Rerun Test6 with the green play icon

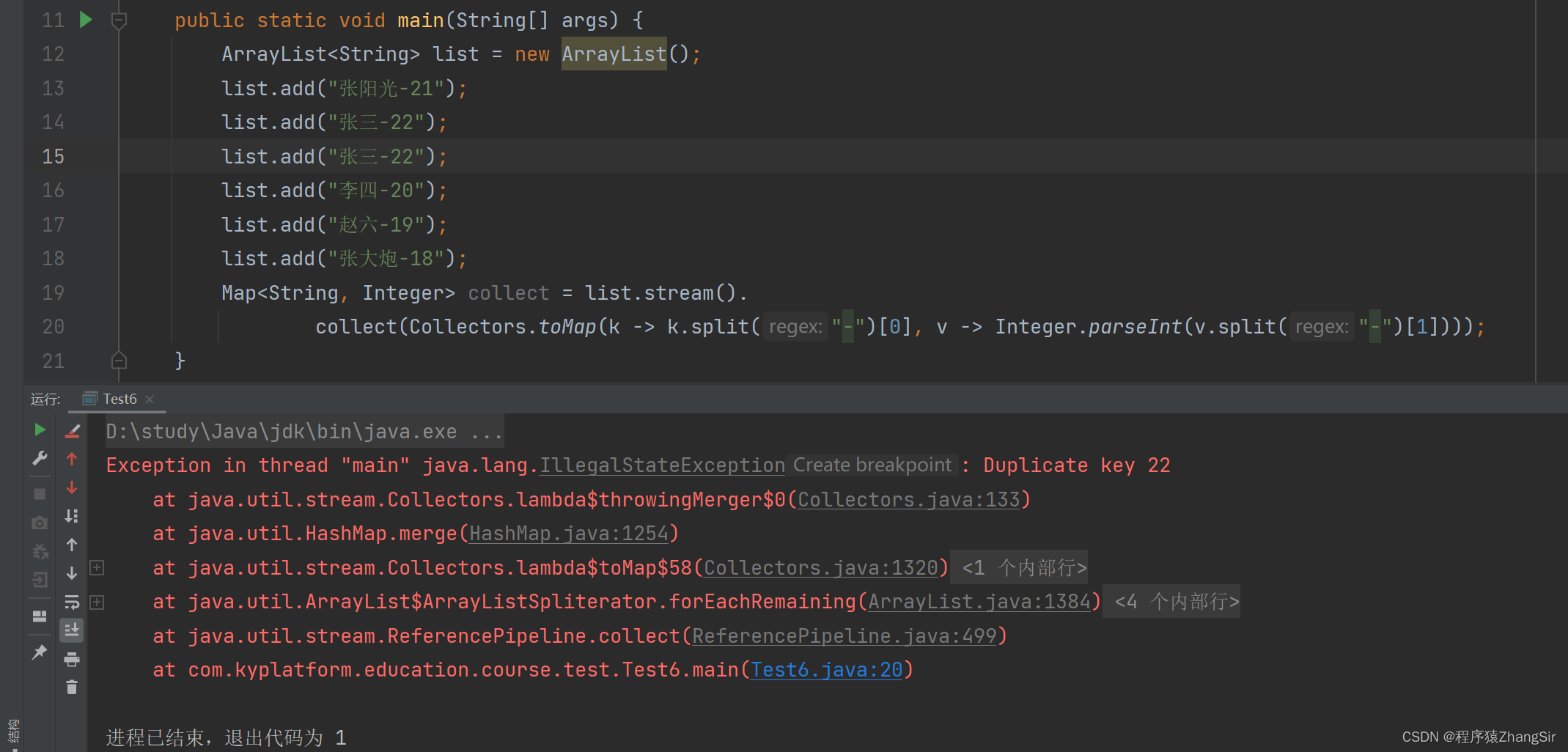[x=40, y=430]
